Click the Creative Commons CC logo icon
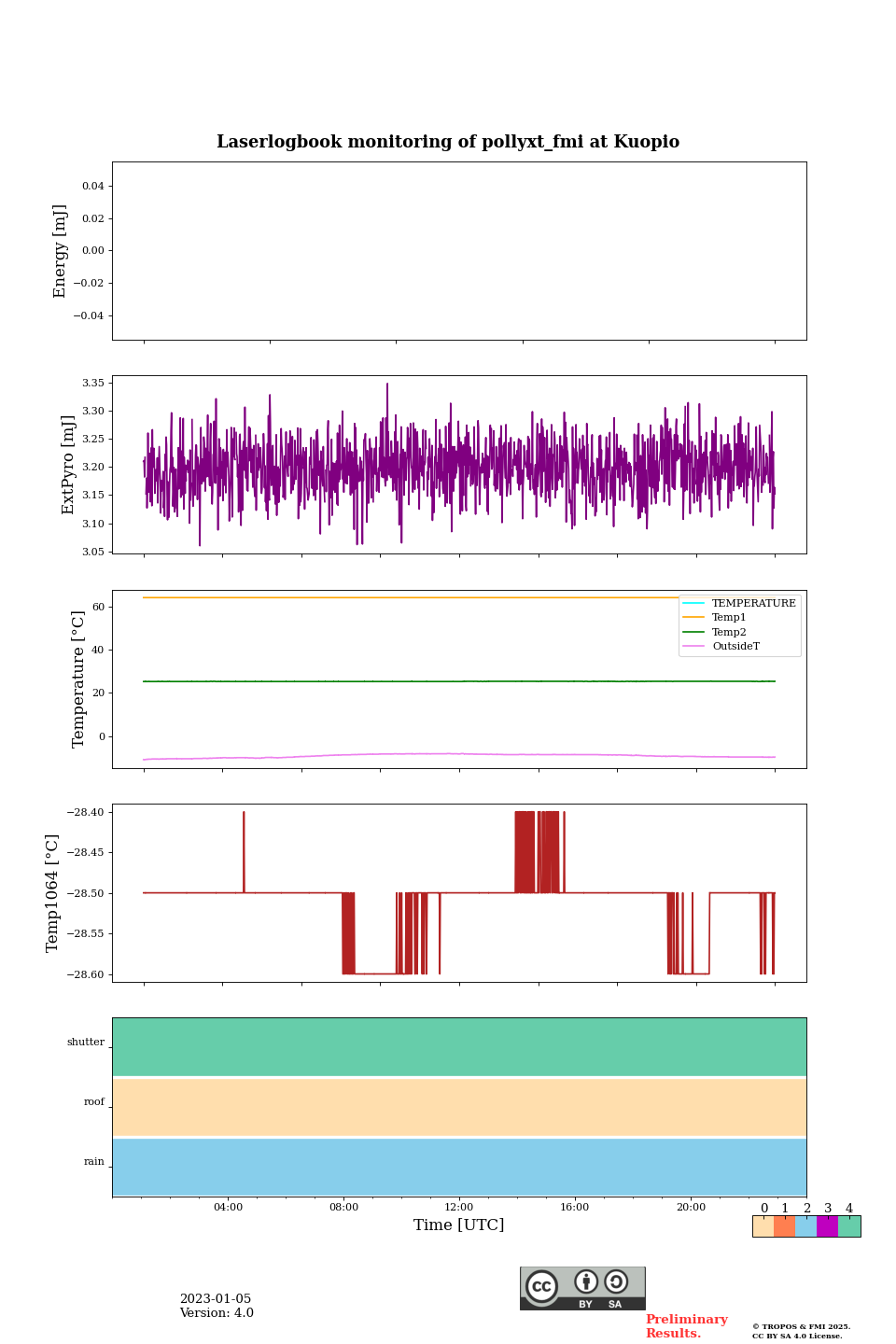896x1344 pixels. 541,1286
